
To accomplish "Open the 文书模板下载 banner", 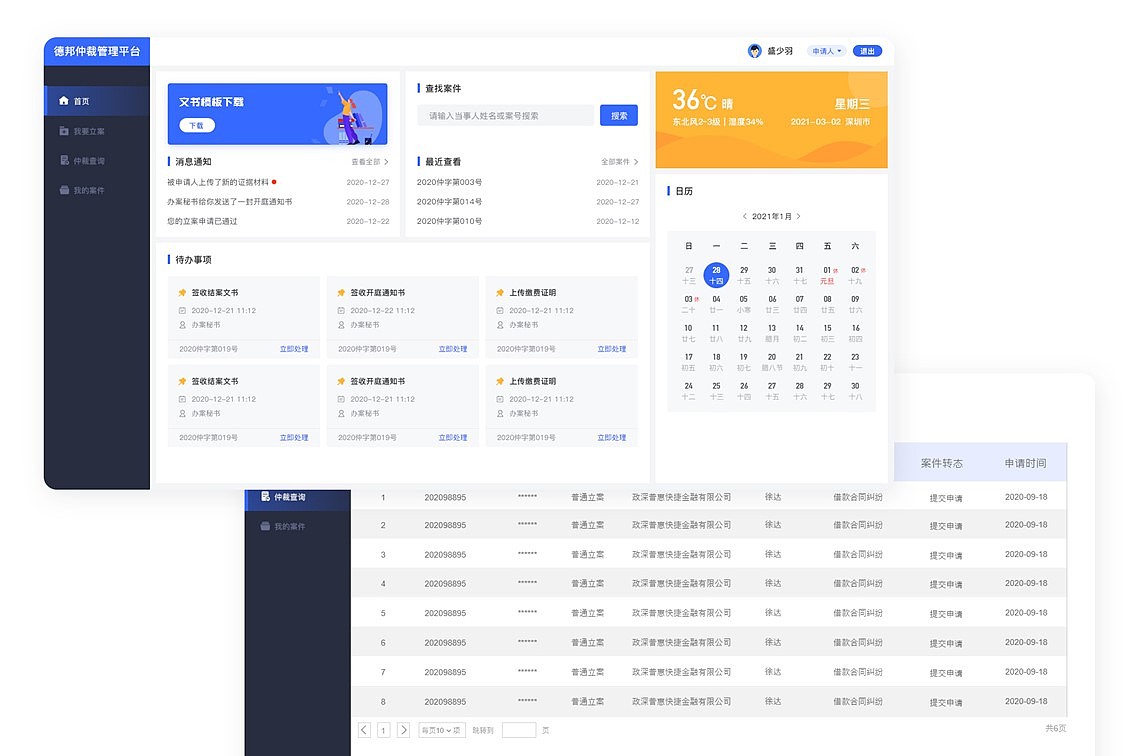I will 278,114.
